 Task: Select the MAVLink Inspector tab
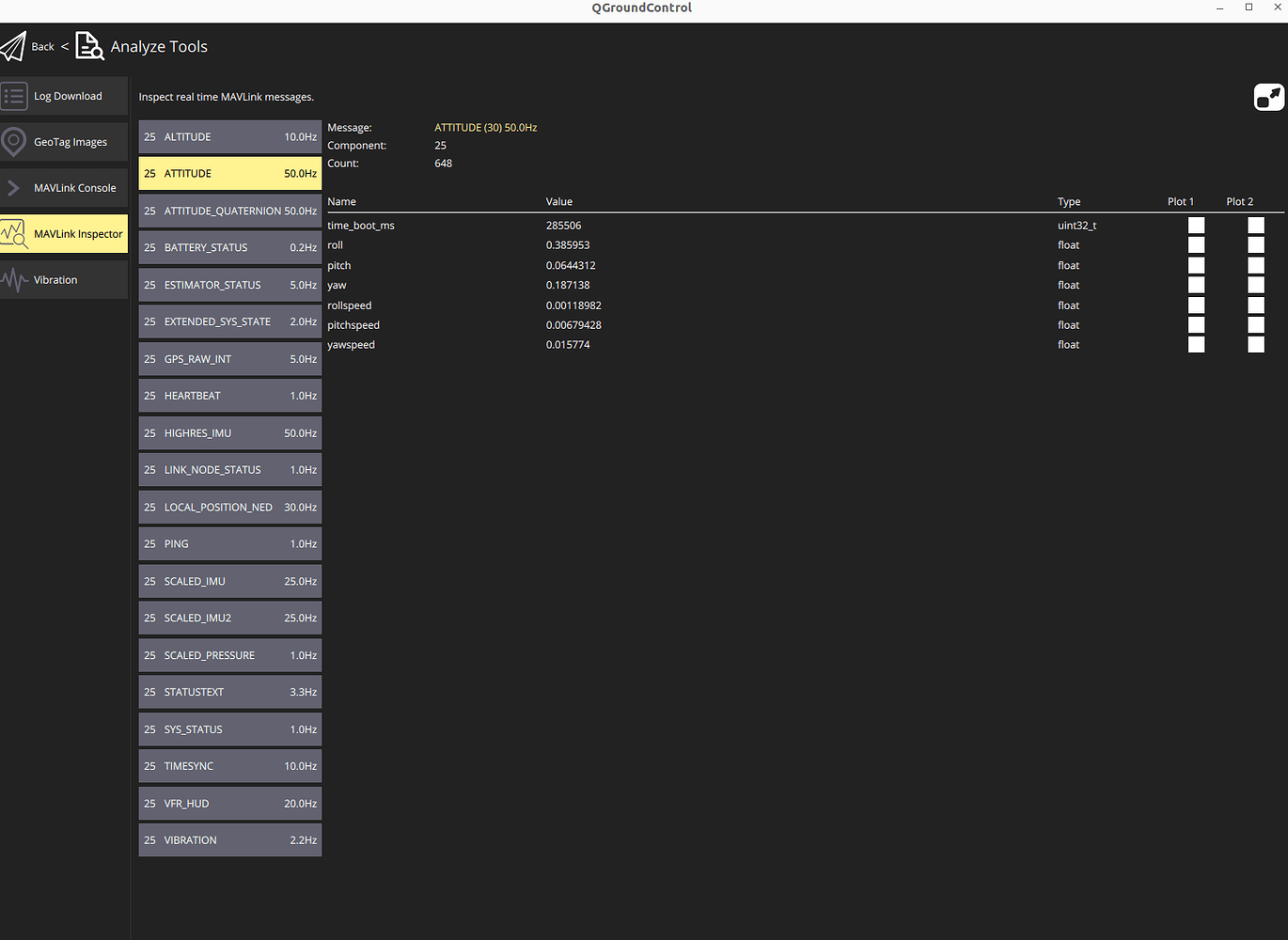pyautogui.click(x=64, y=234)
